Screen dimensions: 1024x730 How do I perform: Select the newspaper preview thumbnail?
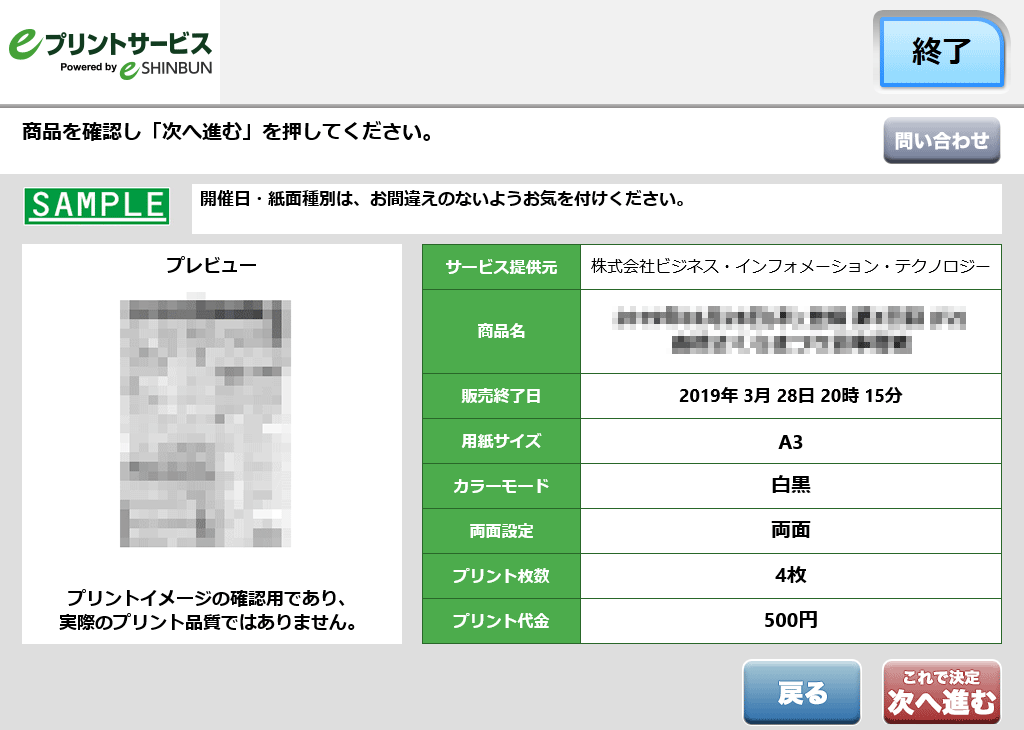pos(205,423)
